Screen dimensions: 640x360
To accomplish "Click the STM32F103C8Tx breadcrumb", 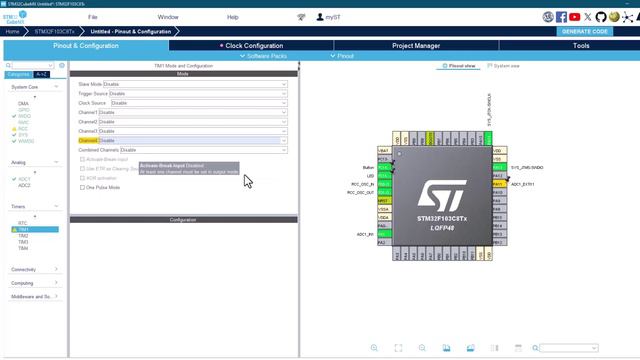I will (54, 31).
